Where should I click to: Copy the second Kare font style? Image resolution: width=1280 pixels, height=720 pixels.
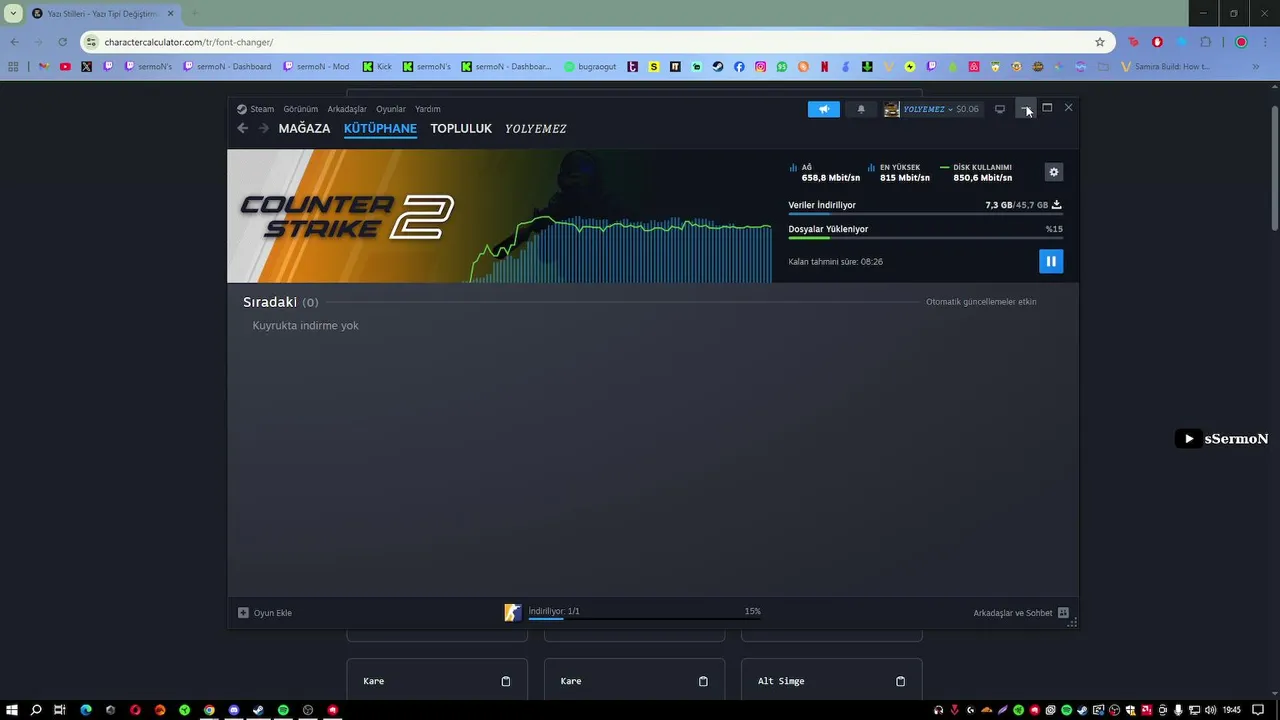click(x=703, y=681)
